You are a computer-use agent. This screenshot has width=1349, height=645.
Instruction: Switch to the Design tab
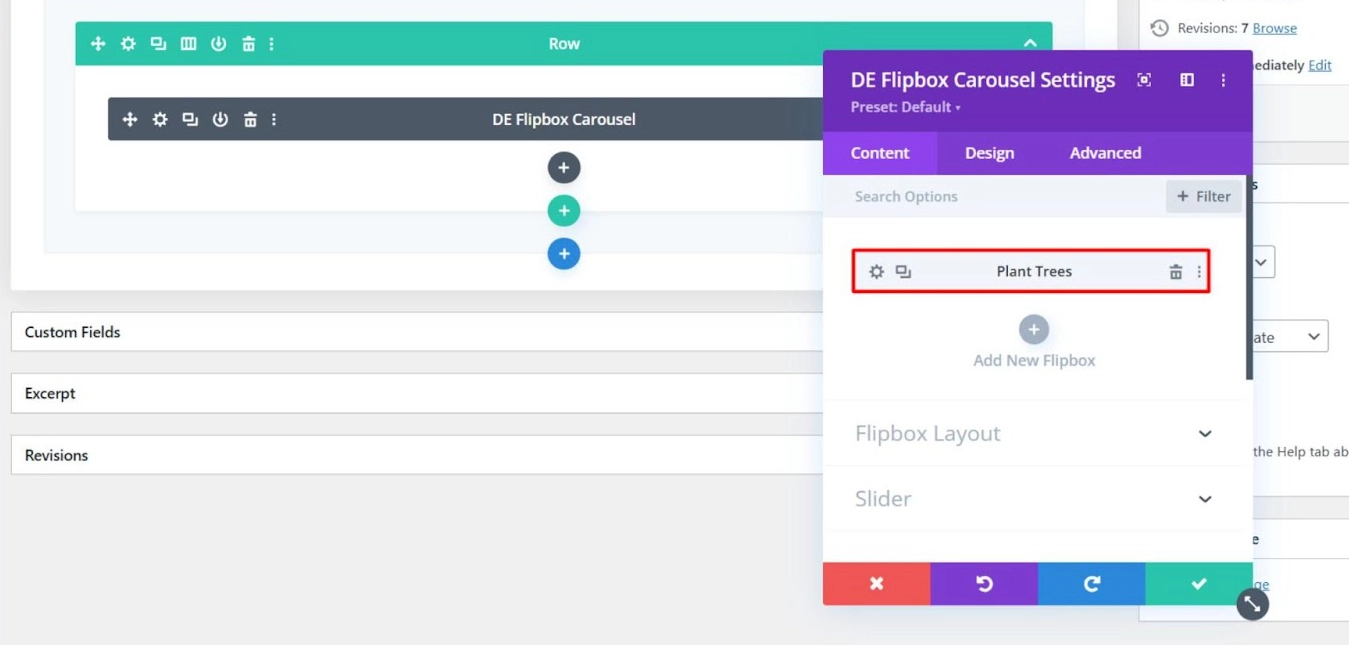[990, 153]
